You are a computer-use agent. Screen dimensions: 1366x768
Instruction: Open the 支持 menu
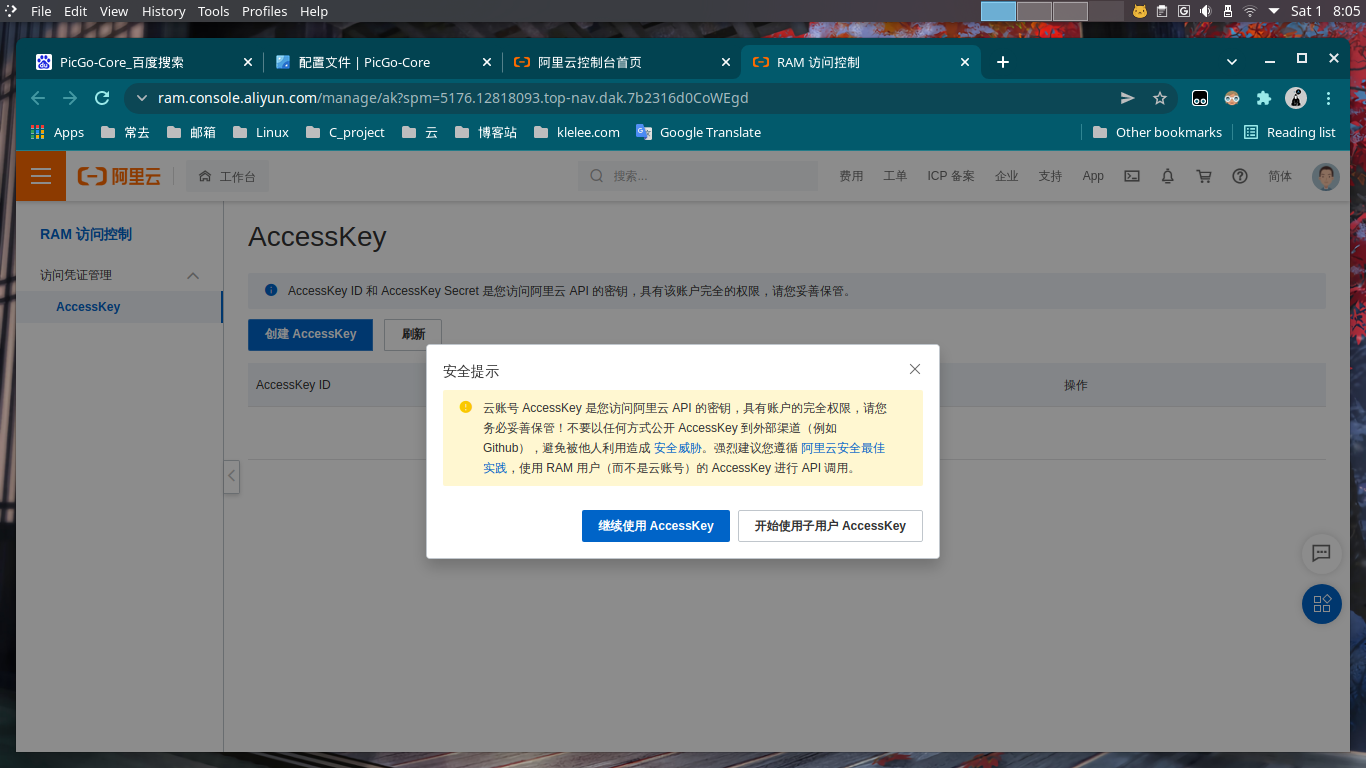coord(1050,176)
